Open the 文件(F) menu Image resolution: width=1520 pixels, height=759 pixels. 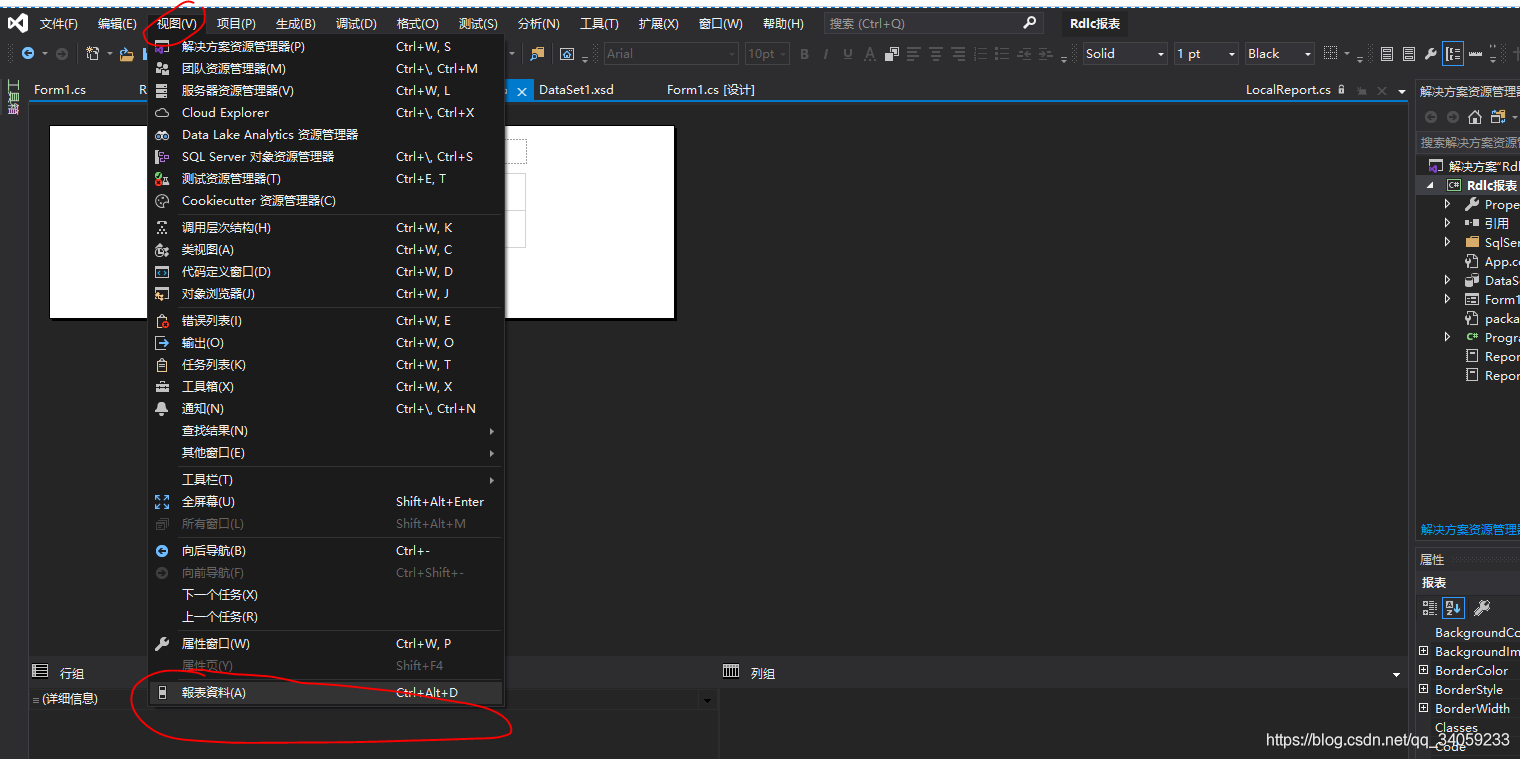pos(58,23)
